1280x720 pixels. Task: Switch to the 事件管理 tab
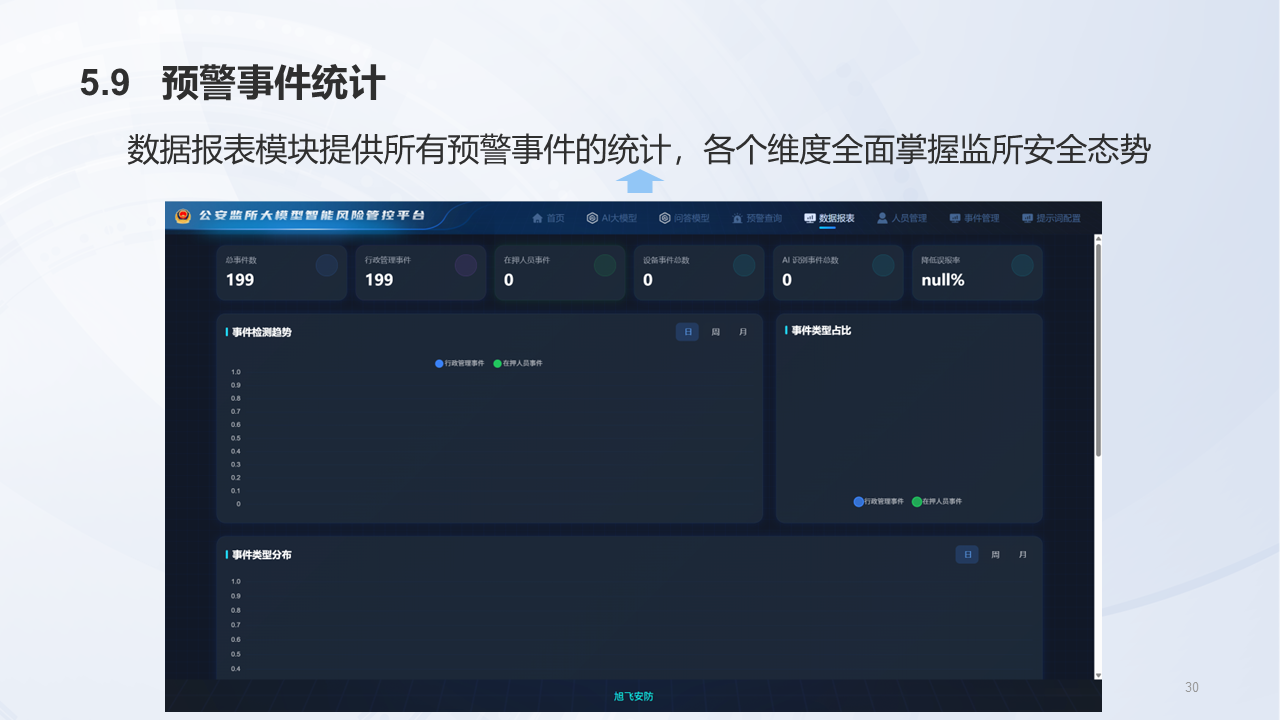coord(974,218)
